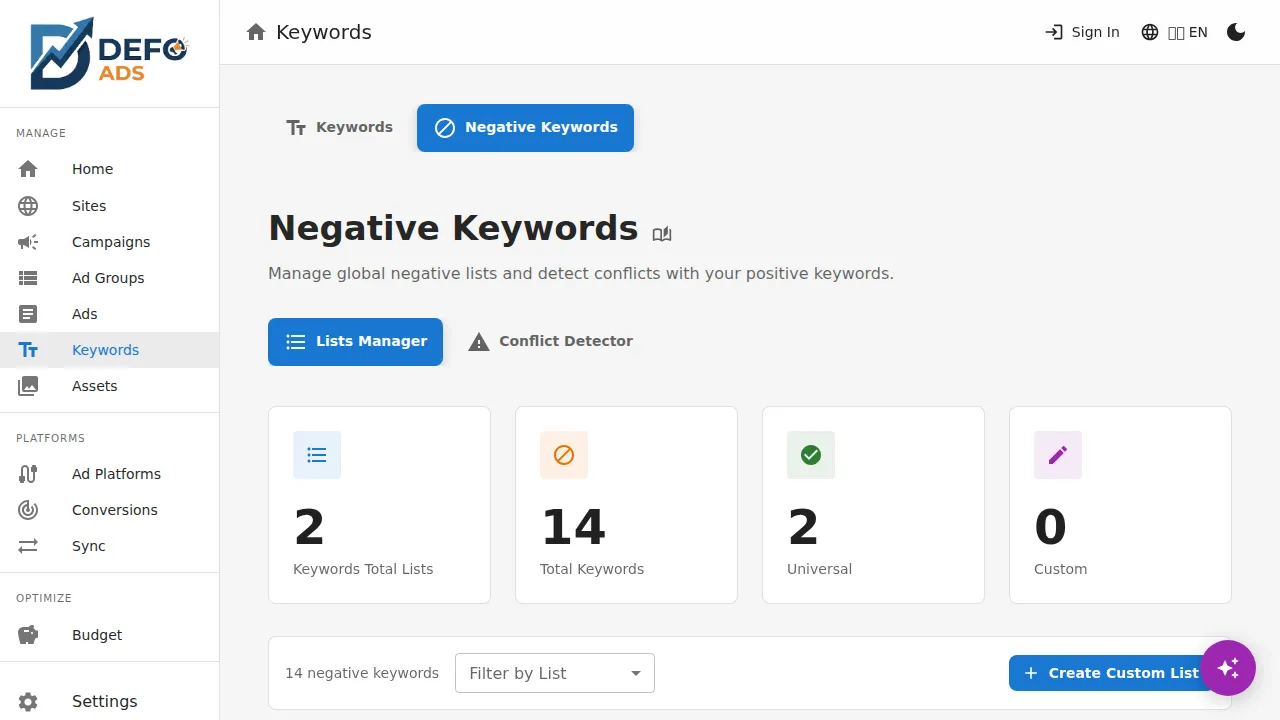This screenshot has height=720, width=1280.
Task: Open the Sign In link
Action: click(x=1082, y=32)
